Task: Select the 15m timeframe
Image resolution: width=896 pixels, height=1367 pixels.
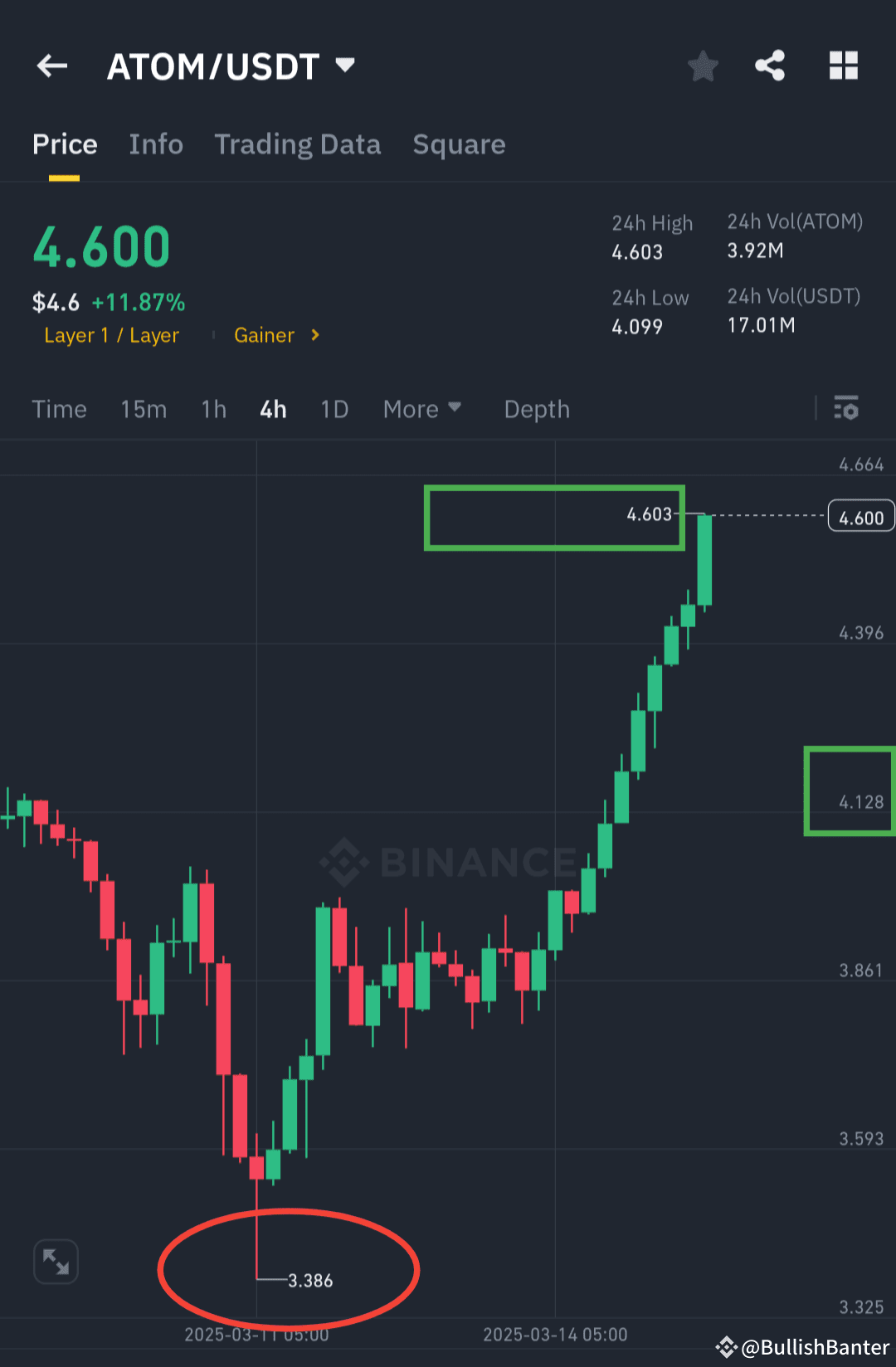Action: click(x=143, y=408)
